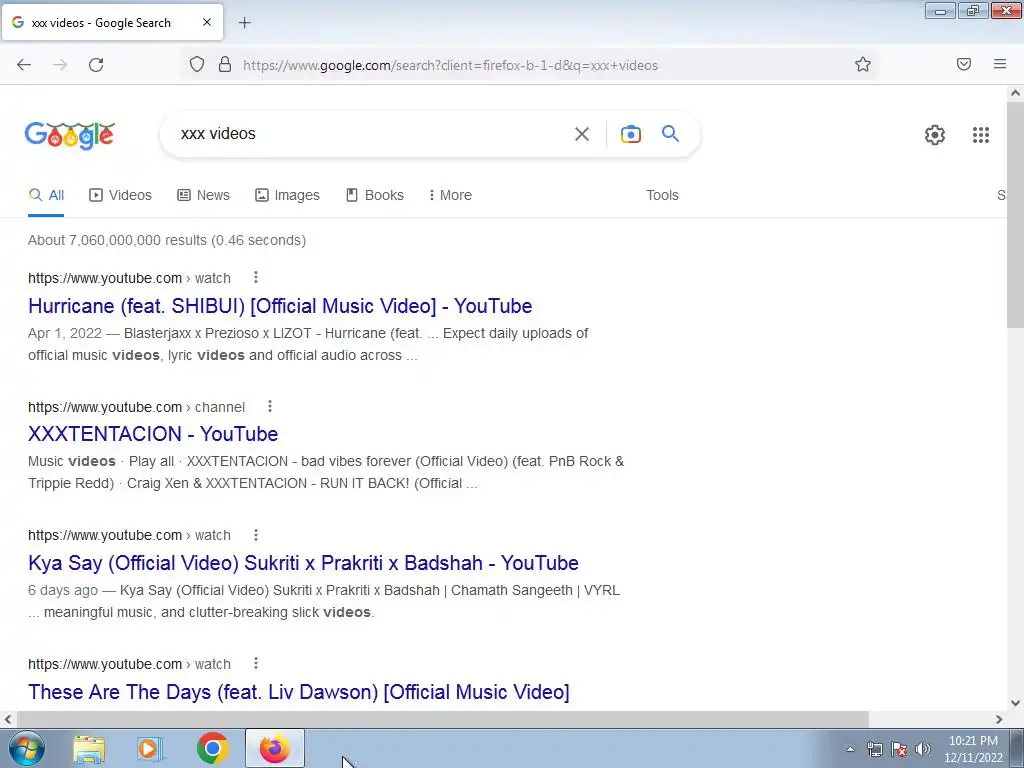Image resolution: width=1024 pixels, height=768 pixels.
Task: Bookmark this page with the star icon
Action: click(863, 64)
